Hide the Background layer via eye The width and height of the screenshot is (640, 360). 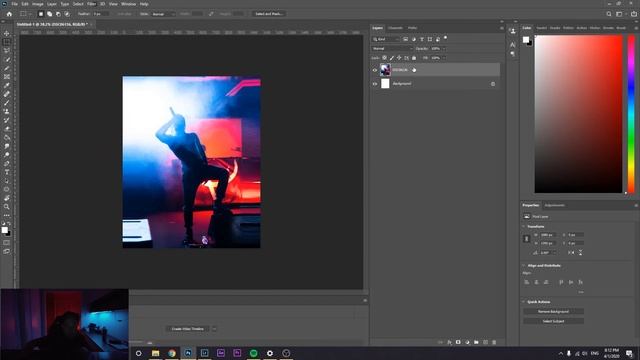click(375, 84)
